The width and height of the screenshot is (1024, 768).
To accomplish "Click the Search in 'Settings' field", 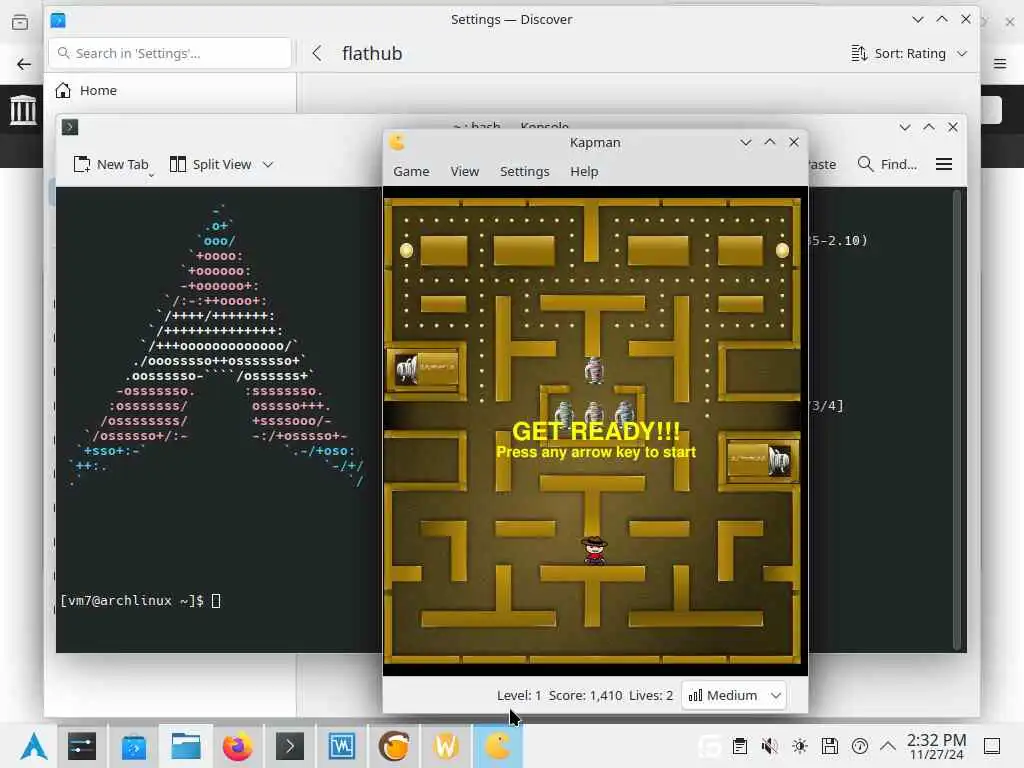I will [x=170, y=54].
